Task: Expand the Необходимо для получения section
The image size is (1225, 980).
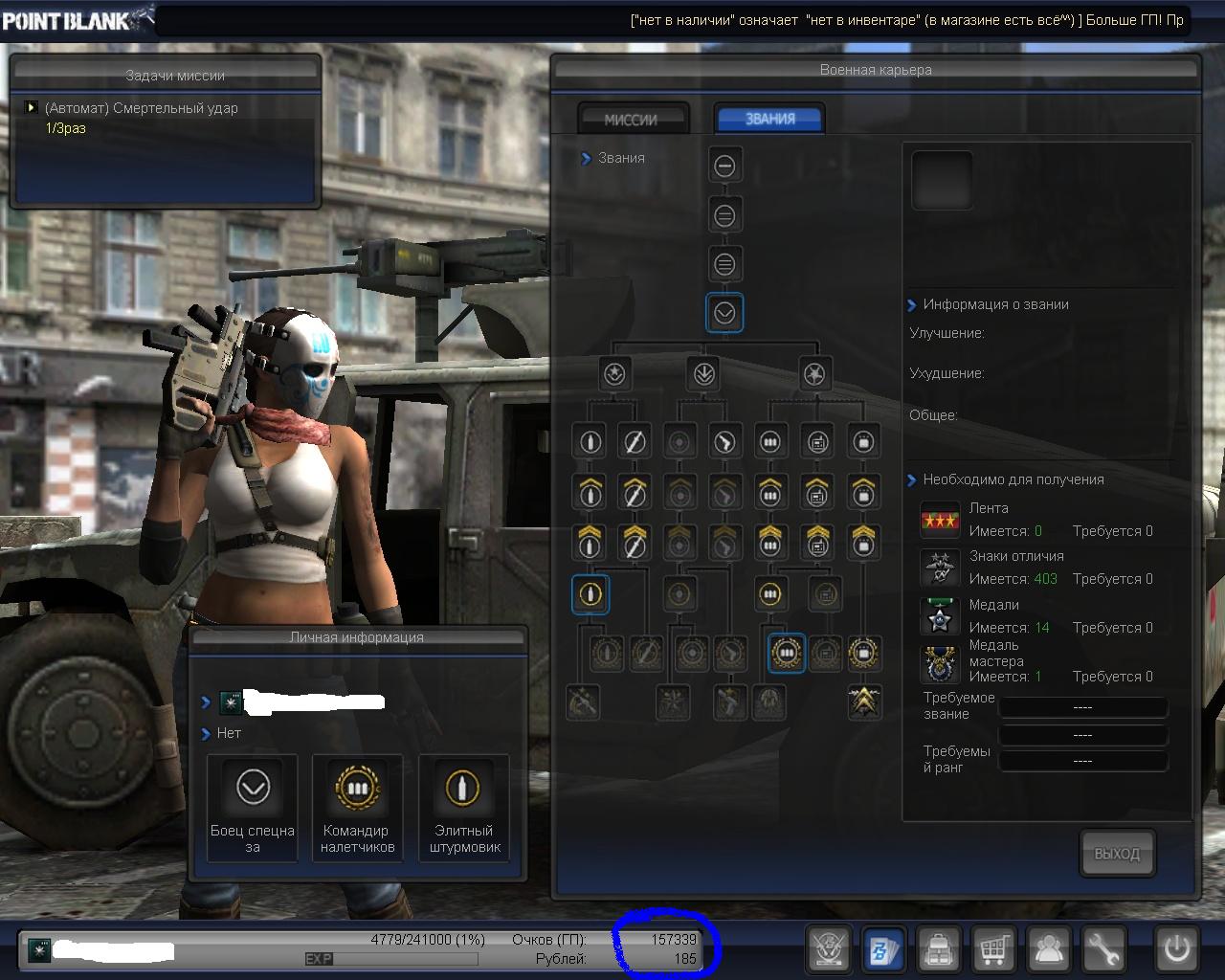Action: coord(912,480)
